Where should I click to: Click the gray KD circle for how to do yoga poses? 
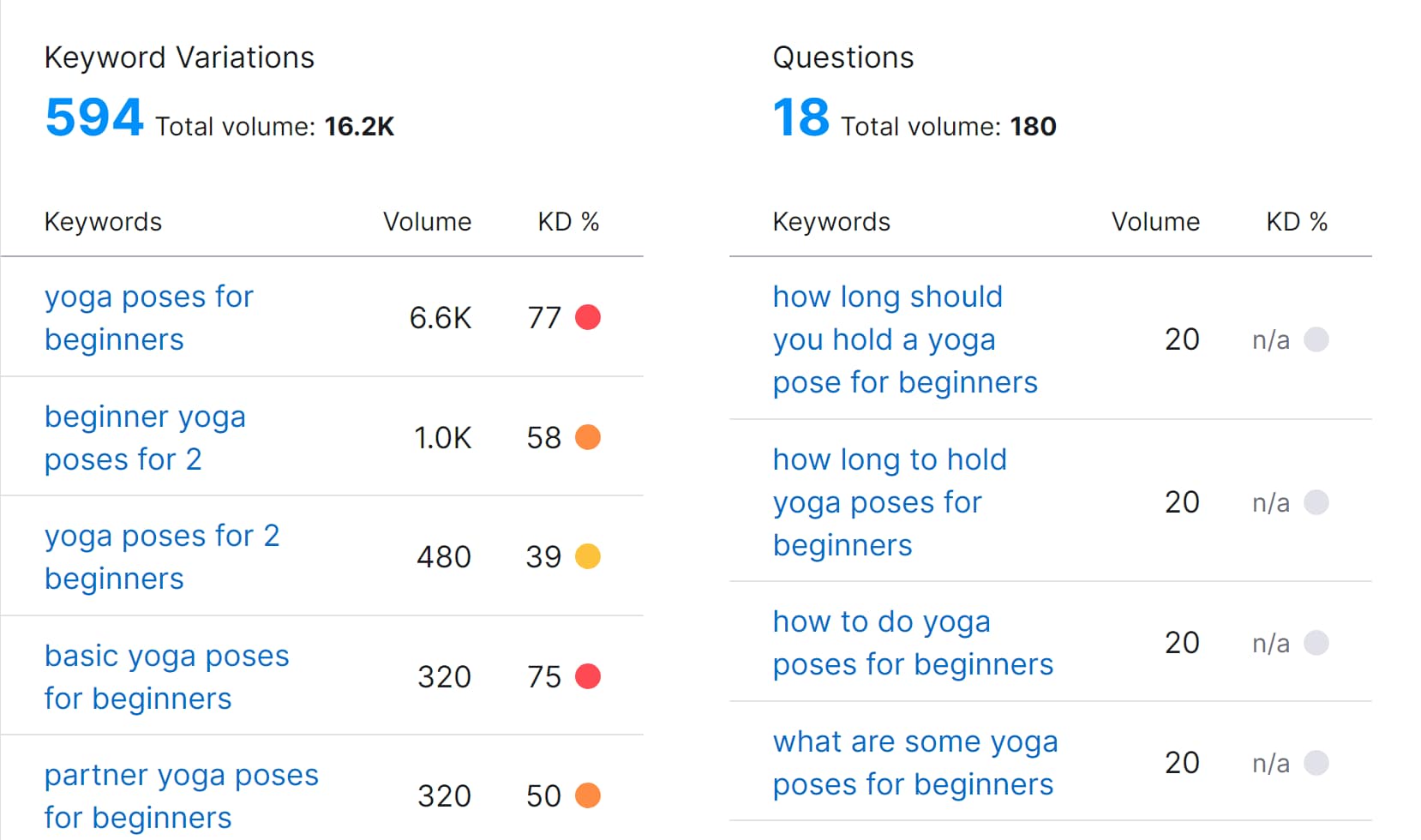(1317, 642)
